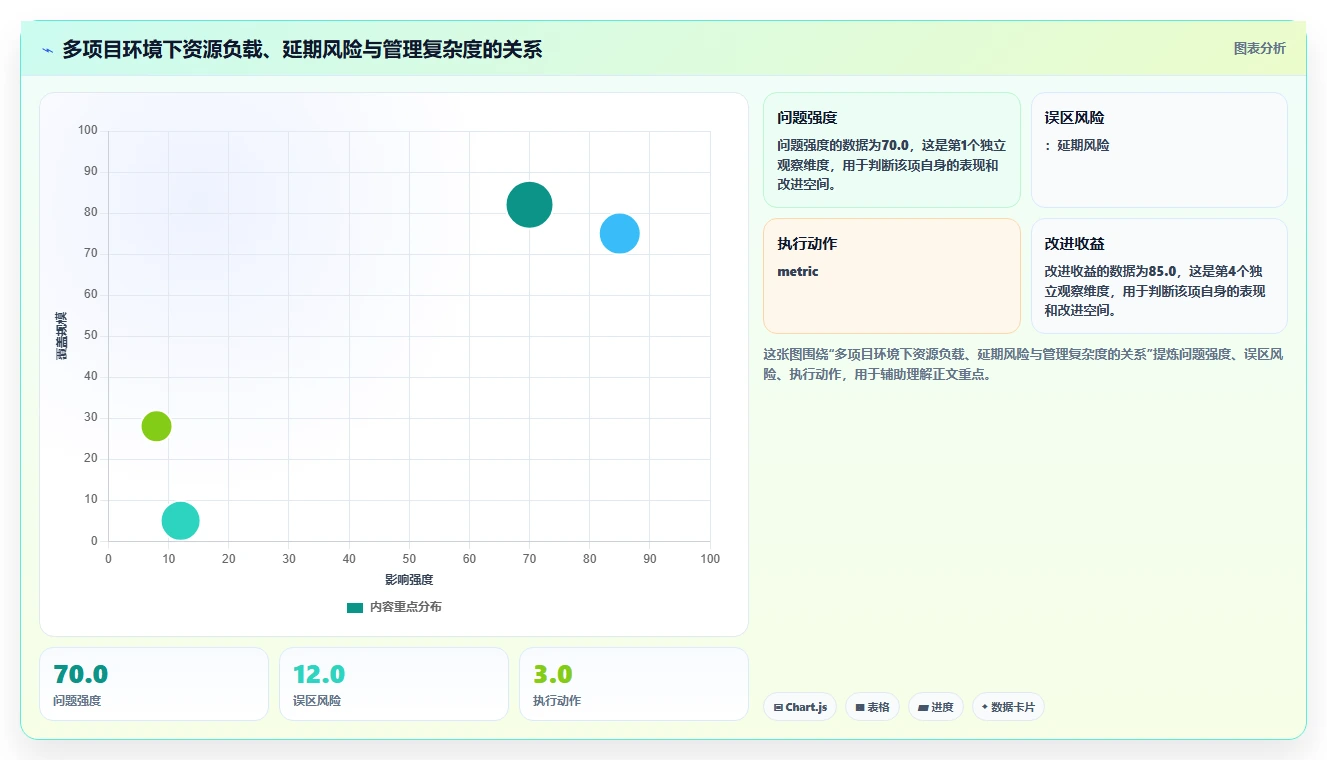
Task: Click the Chart.js tag
Action: [x=800, y=707]
